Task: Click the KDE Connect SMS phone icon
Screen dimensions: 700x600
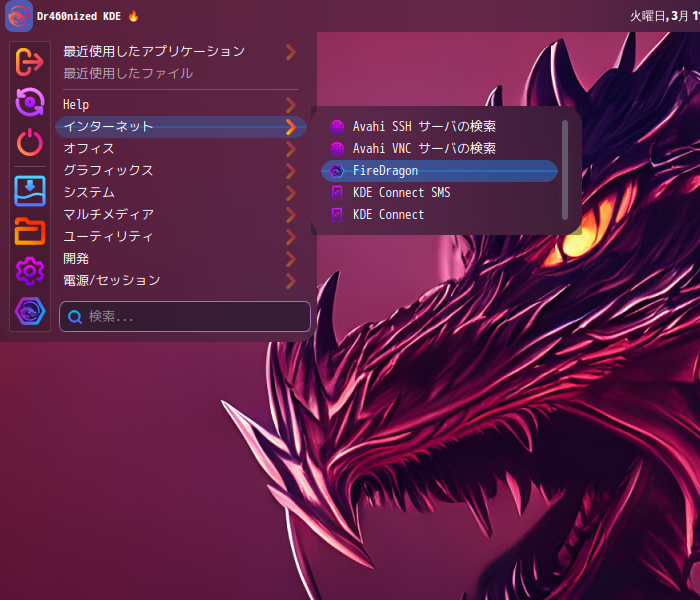Action: pos(337,193)
